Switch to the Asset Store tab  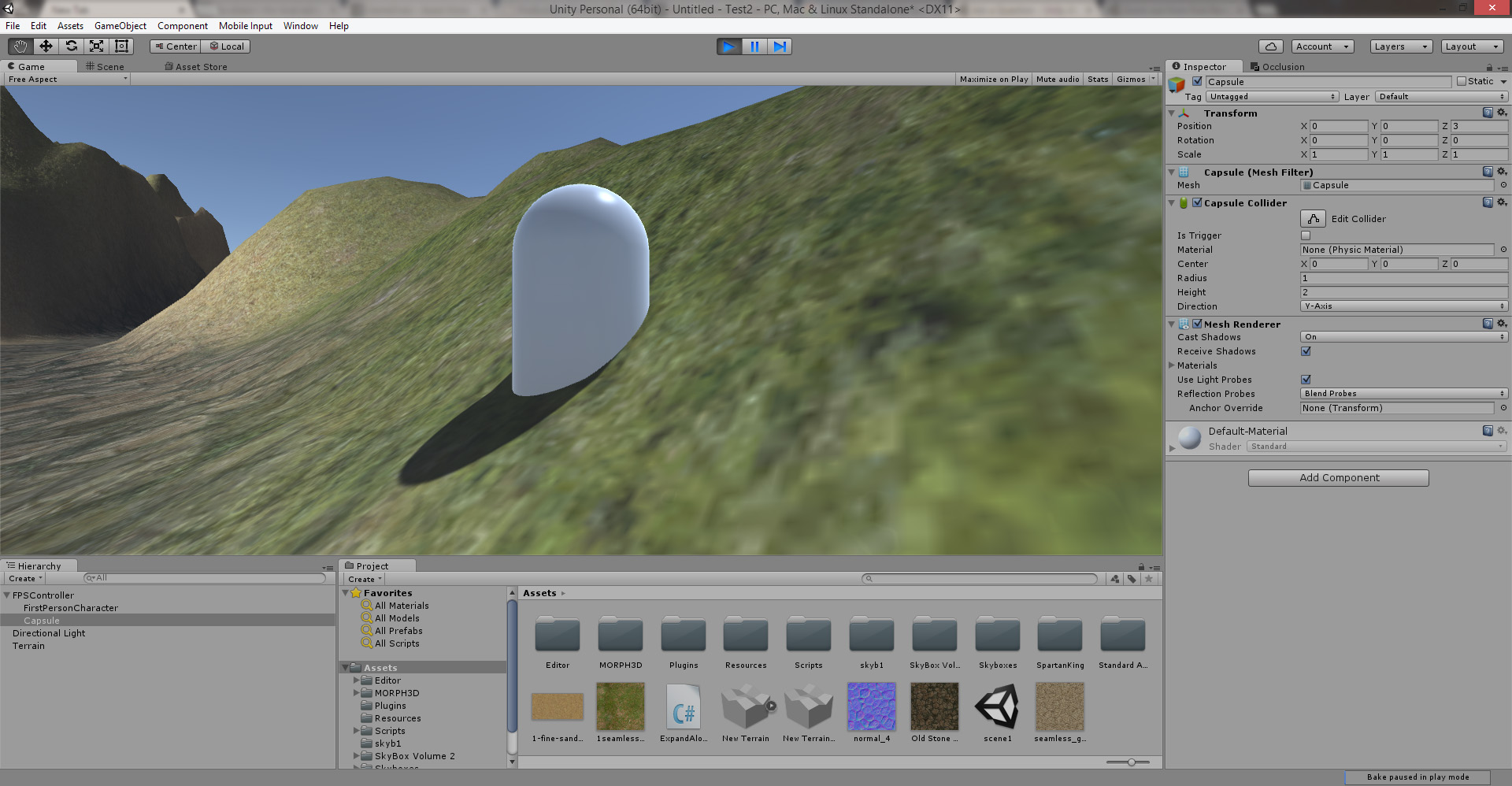[x=196, y=67]
